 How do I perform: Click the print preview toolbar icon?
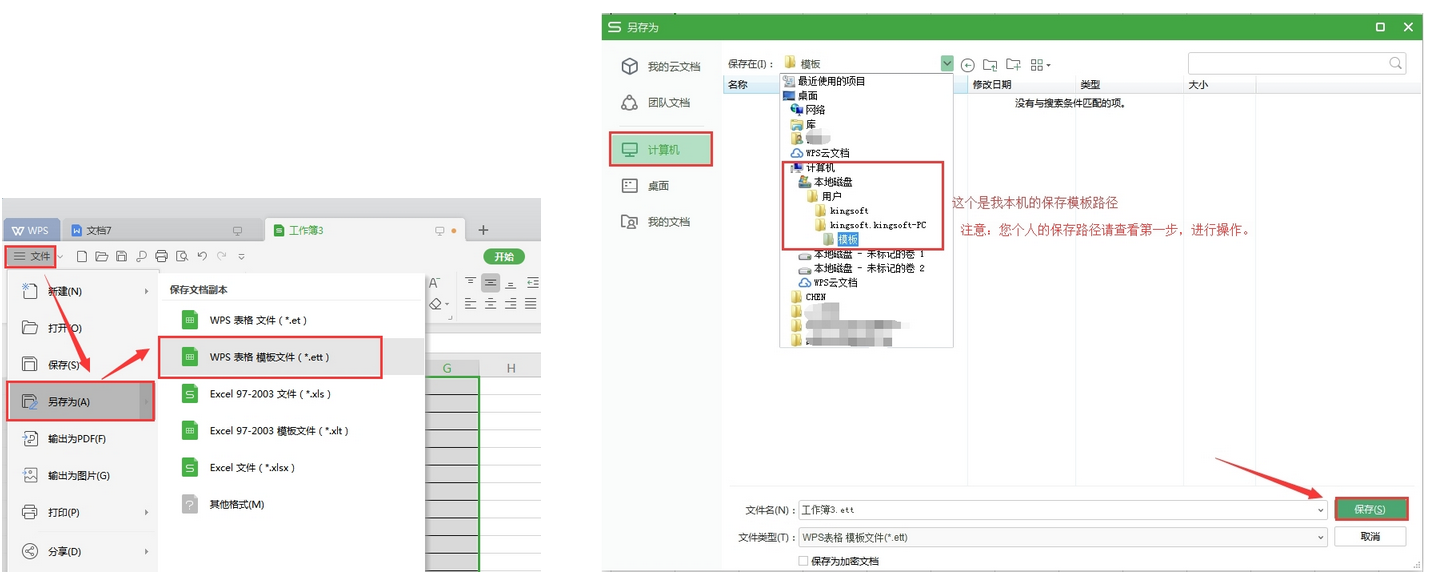point(181,257)
